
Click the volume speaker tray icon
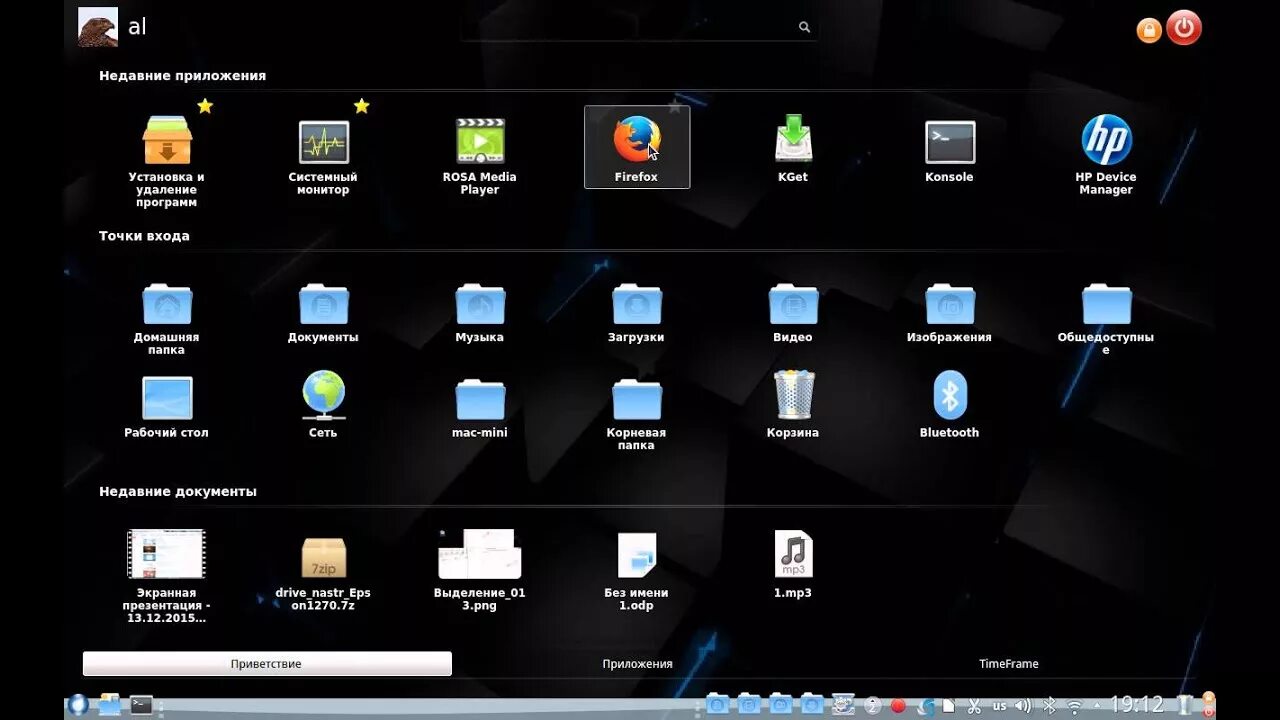pyautogui.click(x=1023, y=706)
